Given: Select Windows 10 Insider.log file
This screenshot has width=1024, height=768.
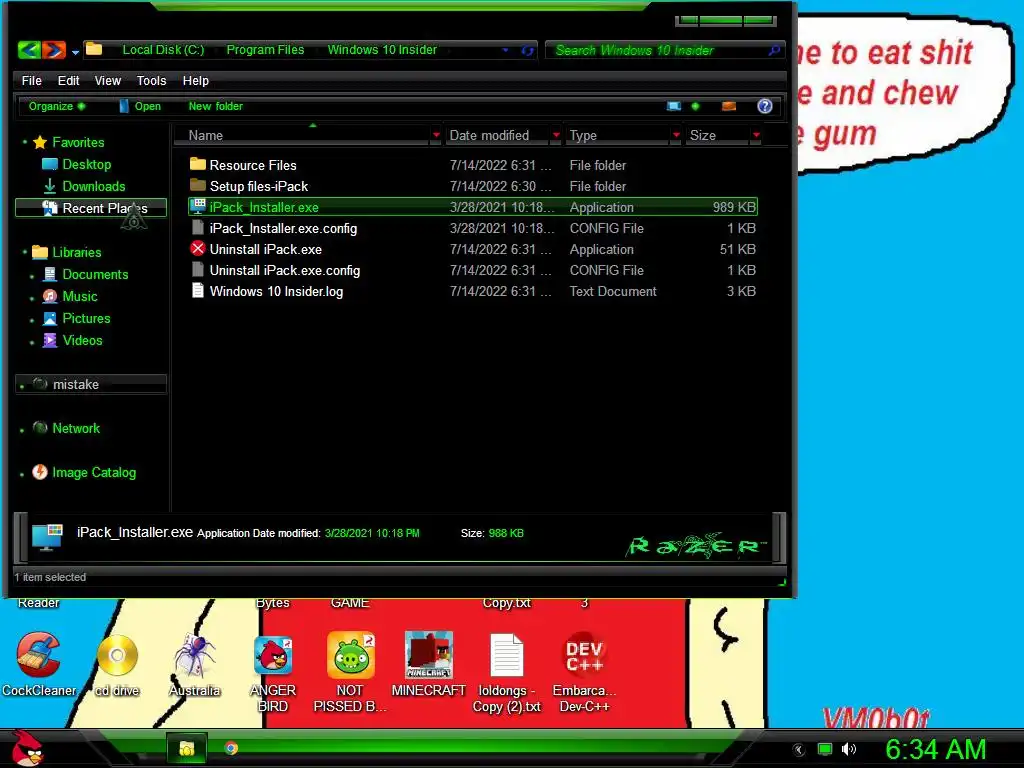Looking at the screenshot, I should [473, 291].
